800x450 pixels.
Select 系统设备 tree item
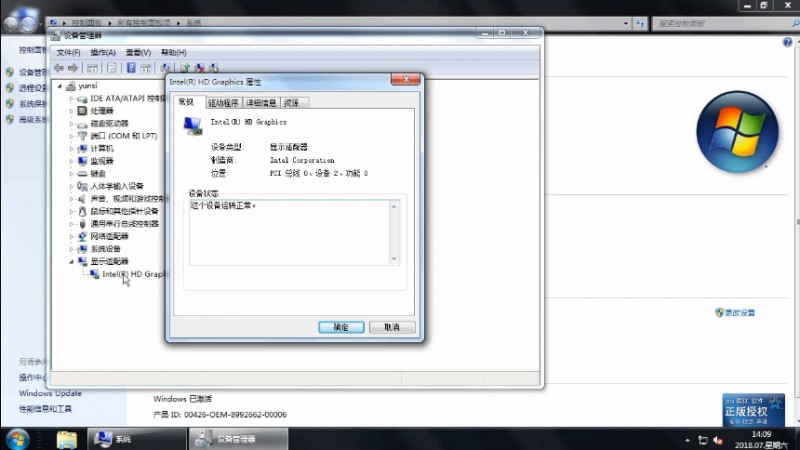[x=106, y=249]
